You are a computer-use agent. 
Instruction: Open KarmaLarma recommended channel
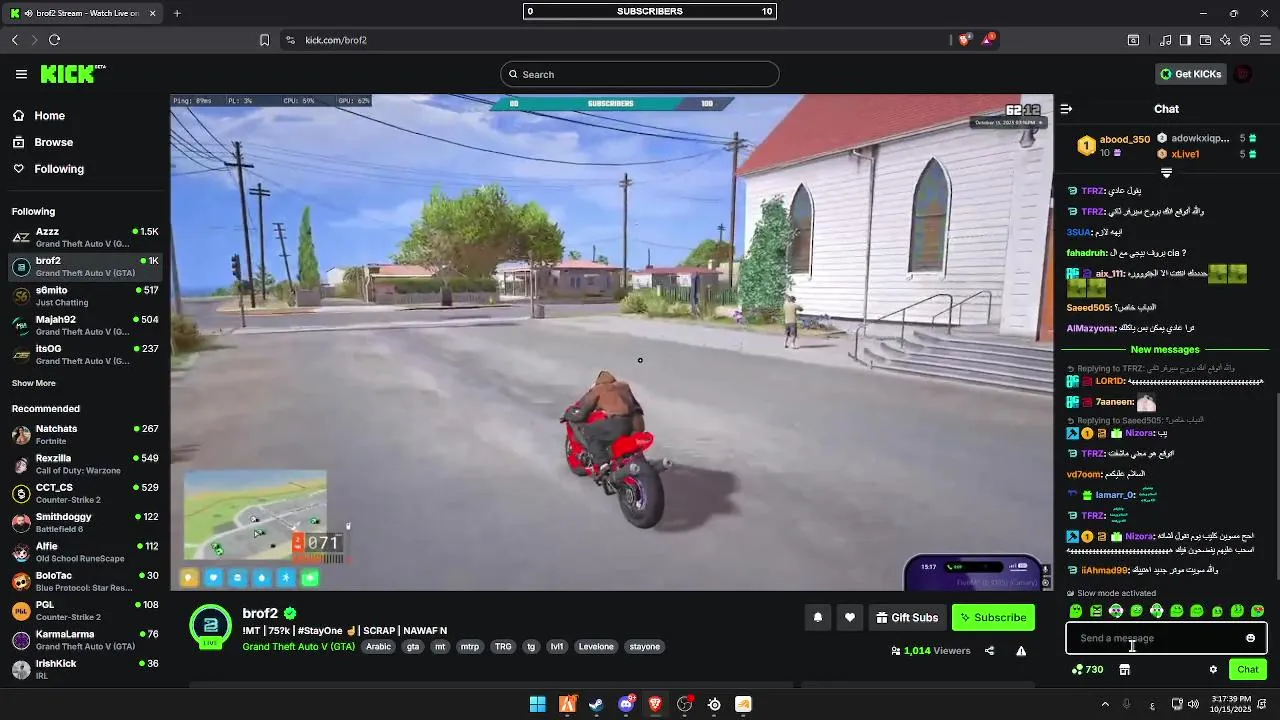pos(85,640)
